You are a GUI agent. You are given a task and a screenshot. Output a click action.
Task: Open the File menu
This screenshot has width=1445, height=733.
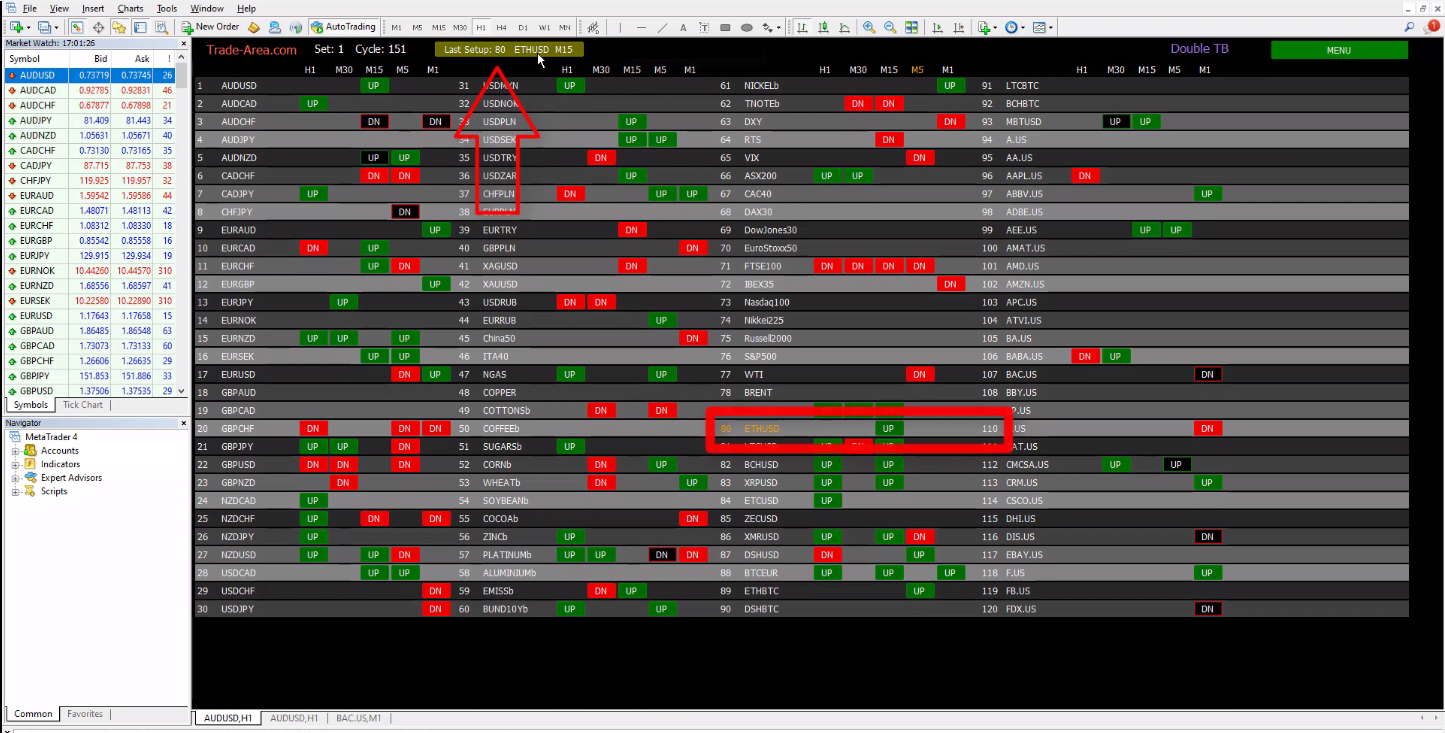(x=30, y=8)
